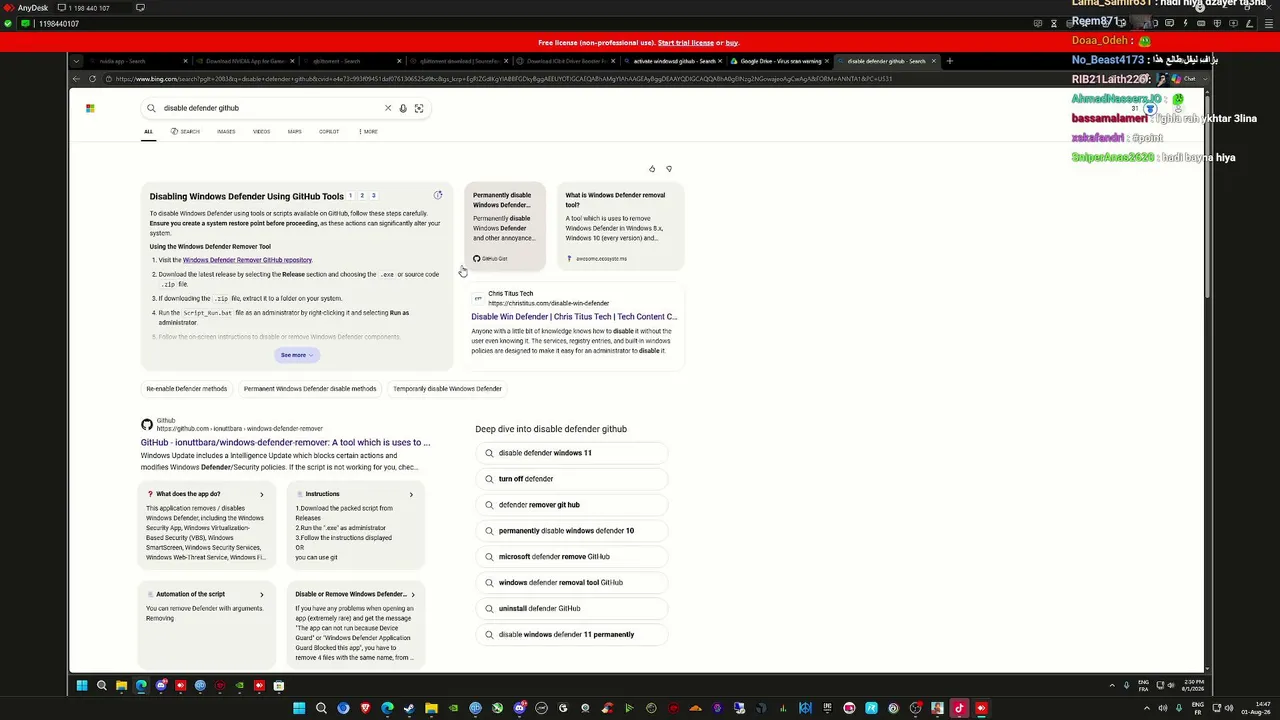
Task: Open the Disable Win Defender Chris Titus Tech link
Action: 574,317
